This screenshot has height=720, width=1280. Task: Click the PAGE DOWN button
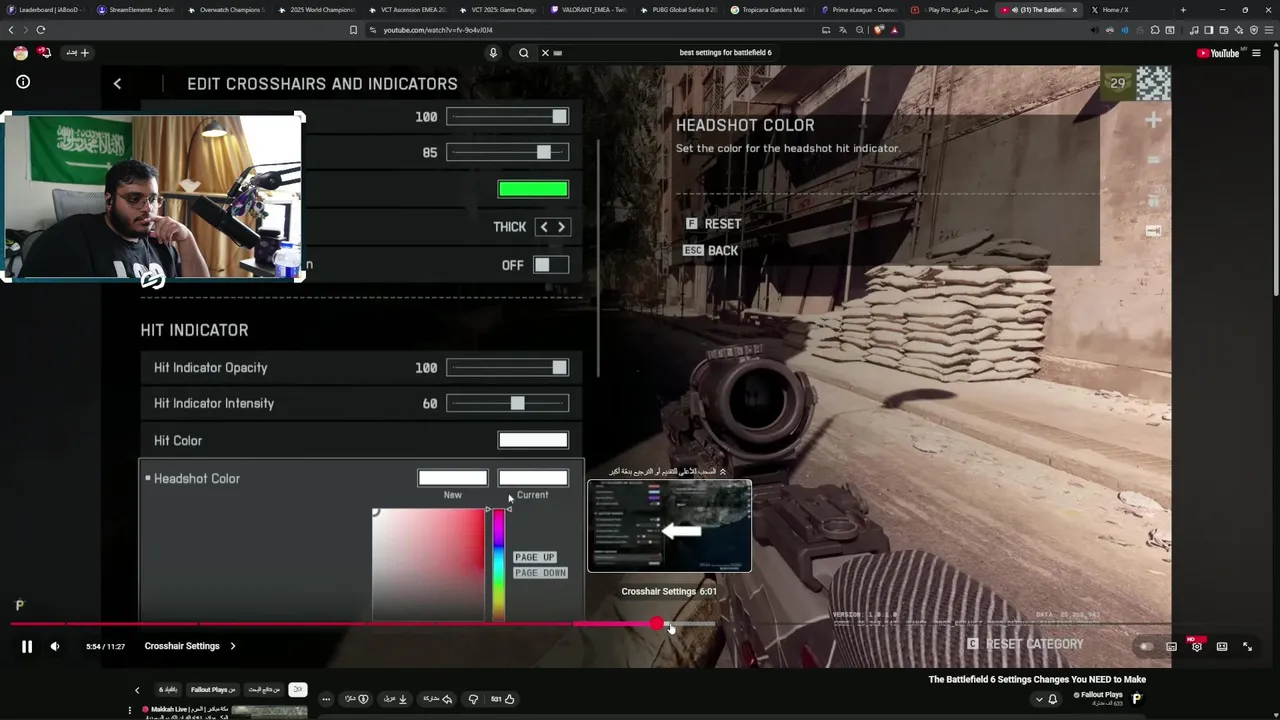(540, 573)
